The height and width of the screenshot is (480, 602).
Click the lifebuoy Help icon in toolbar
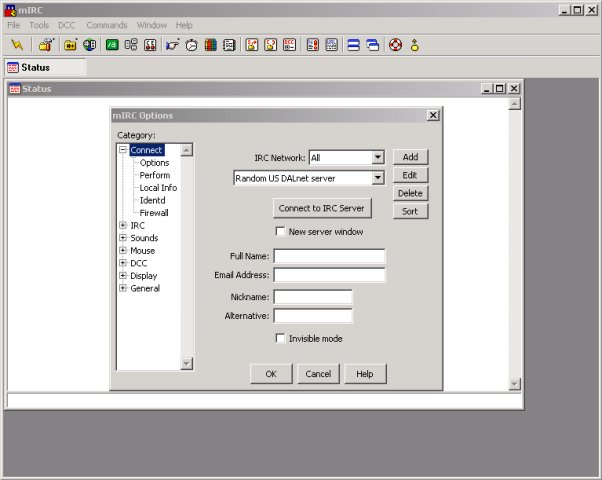pos(395,45)
